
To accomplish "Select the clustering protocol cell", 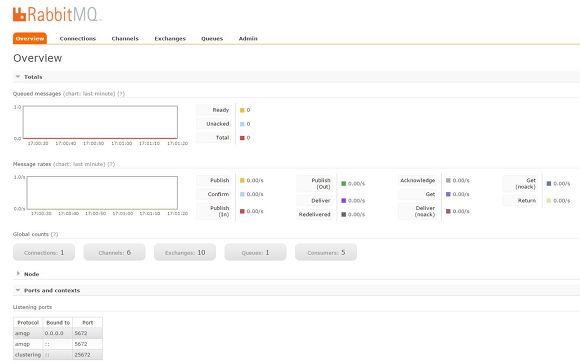I will [x=28, y=355].
